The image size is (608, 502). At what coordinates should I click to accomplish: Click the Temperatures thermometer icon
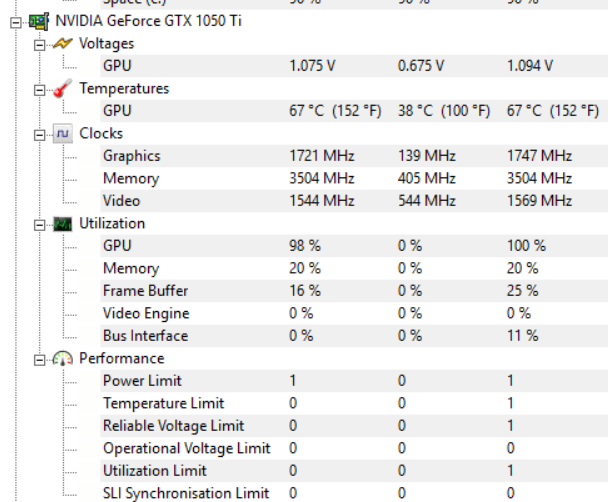click(x=62, y=88)
